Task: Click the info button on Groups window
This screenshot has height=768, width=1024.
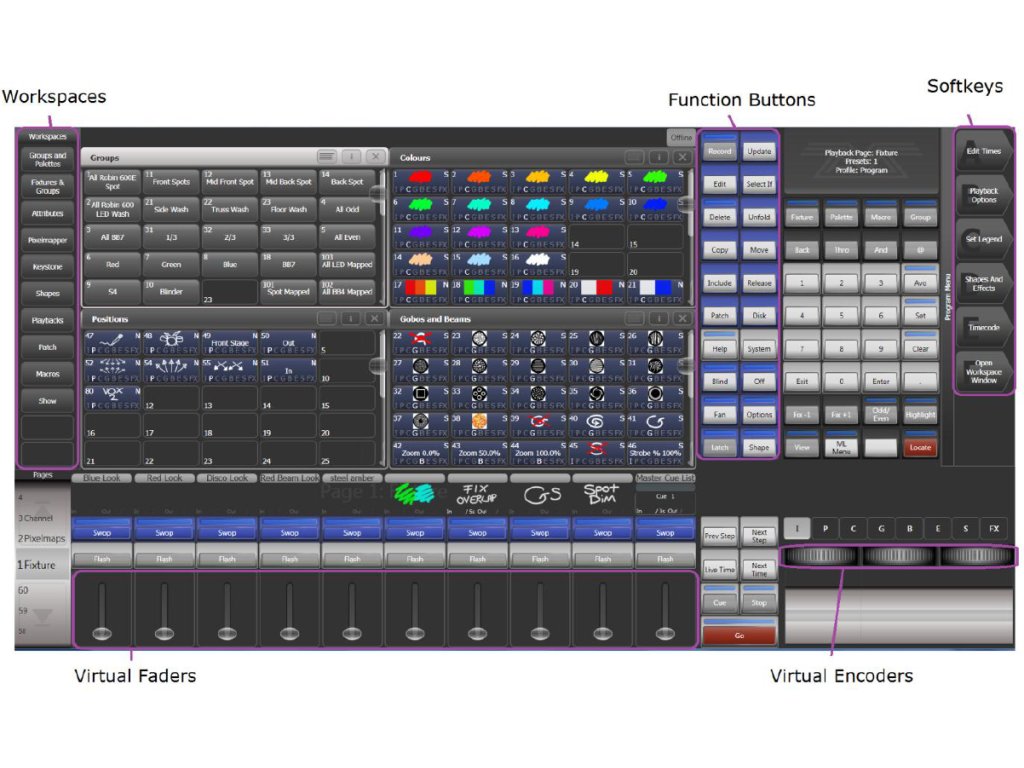Action: [x=350, y=157]
